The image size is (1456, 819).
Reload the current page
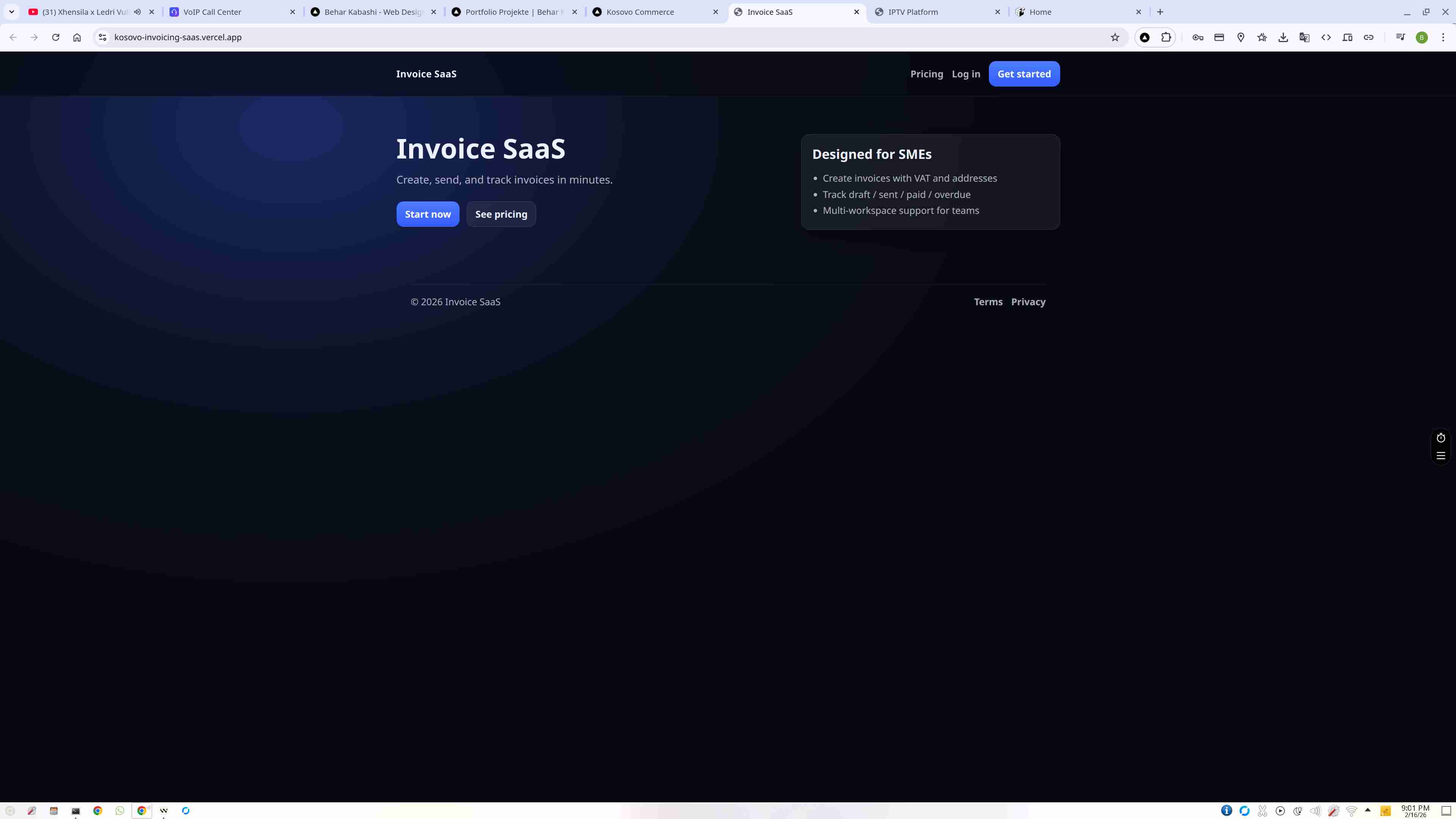click(x=55, y=37)
